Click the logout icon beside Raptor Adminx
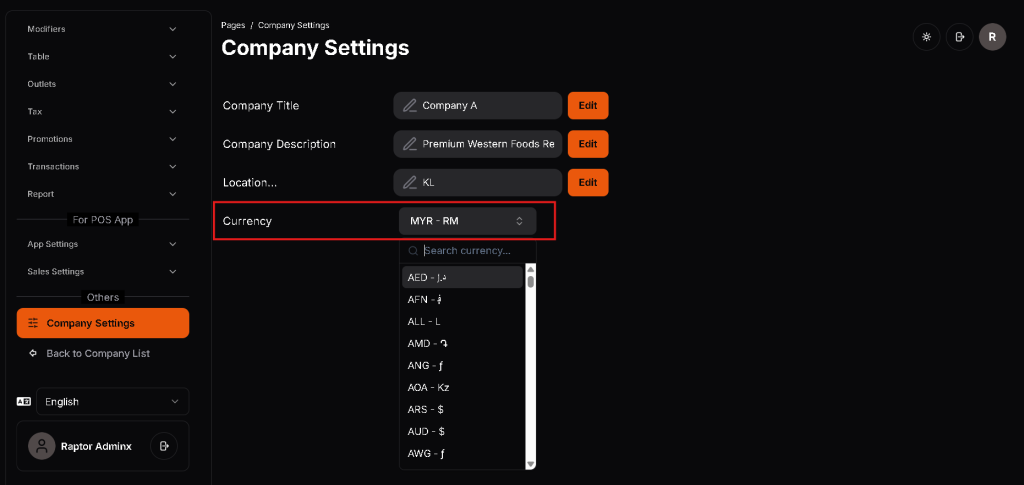 [x=164, y=446]
